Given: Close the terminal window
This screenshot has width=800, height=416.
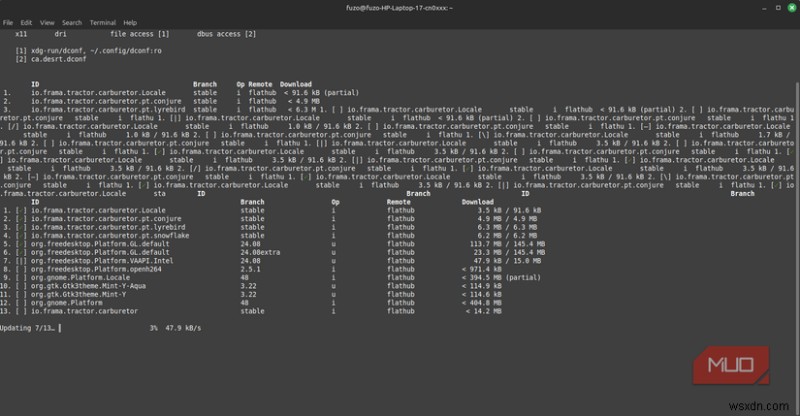Looking at the screenshot, I should click(792, 8).
